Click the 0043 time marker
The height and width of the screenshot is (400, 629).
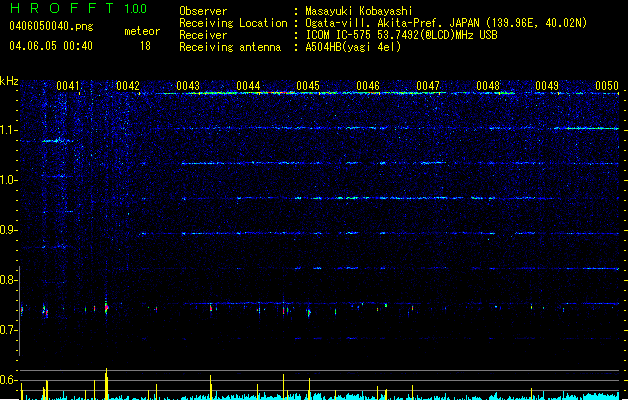click(188, 86)
